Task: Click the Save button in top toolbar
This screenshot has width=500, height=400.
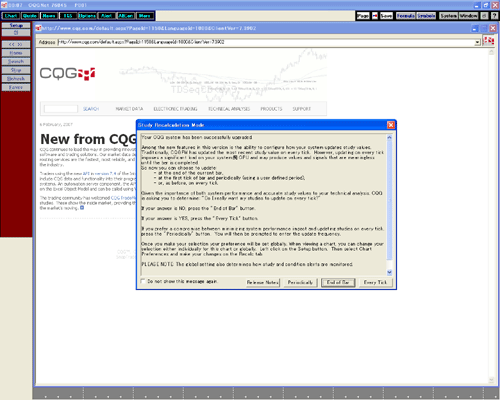Action: (387, 16)
